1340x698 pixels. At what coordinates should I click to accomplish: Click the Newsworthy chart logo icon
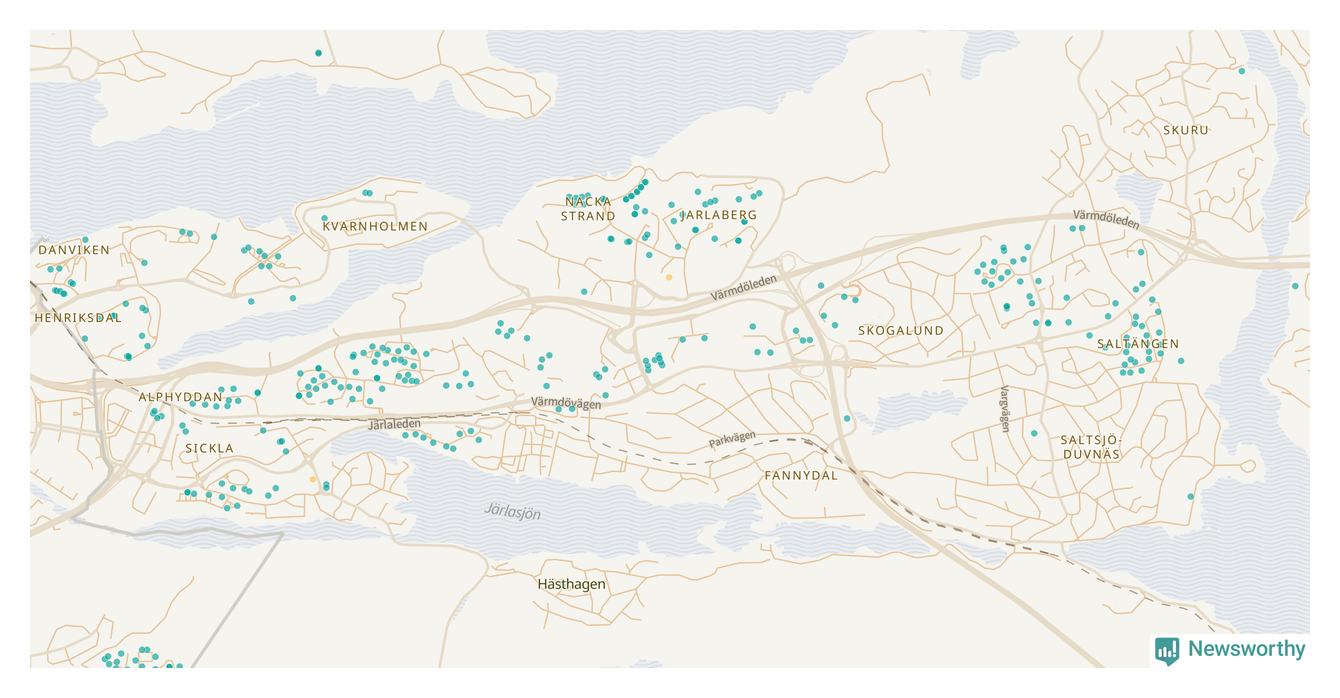(1167, 650)
